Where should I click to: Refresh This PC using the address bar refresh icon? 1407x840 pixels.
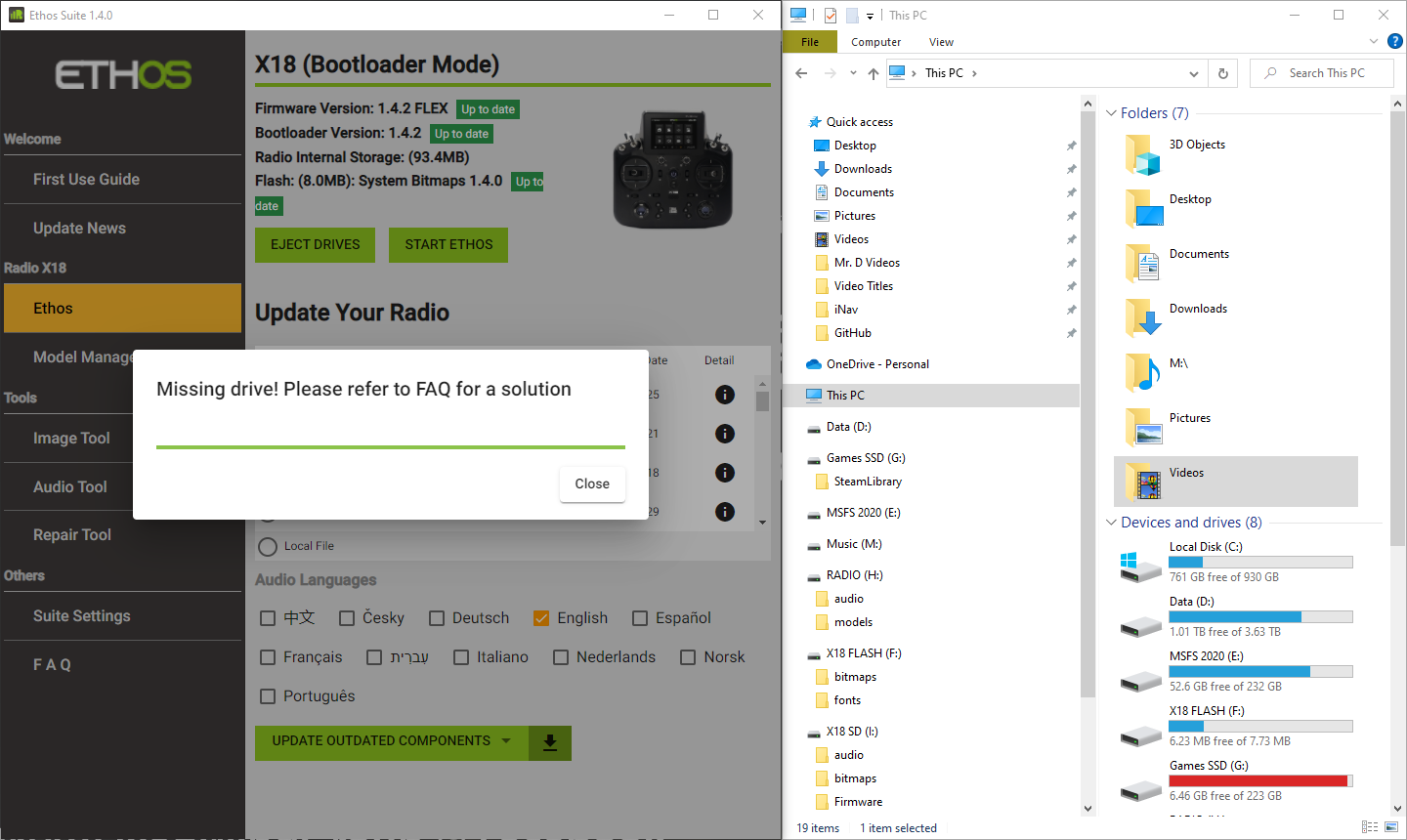[1222, 72]
